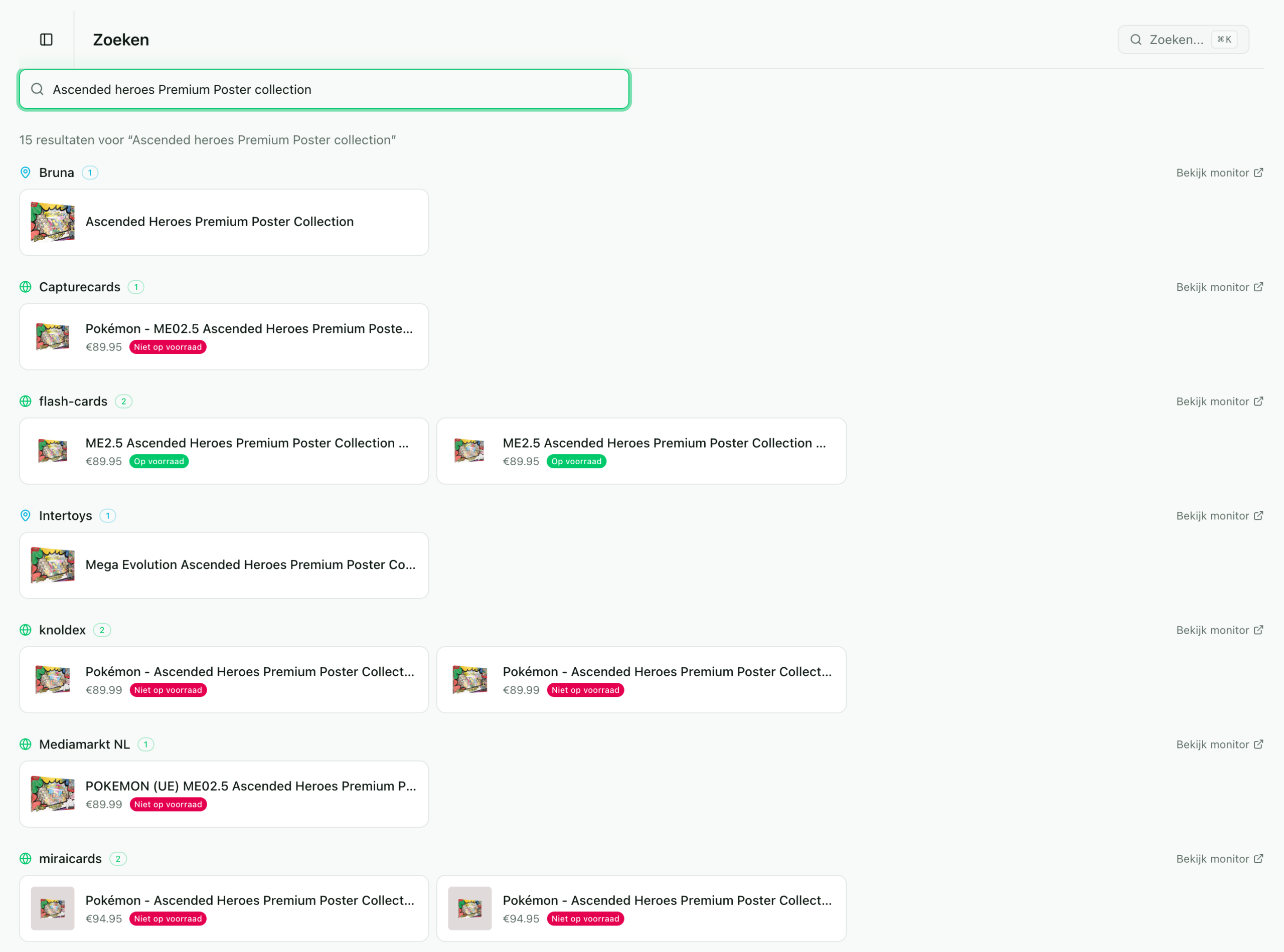Open the Capturecards ME02.5 product card
The height and width of the screenshot is (952, 1284).
[224, 336]
